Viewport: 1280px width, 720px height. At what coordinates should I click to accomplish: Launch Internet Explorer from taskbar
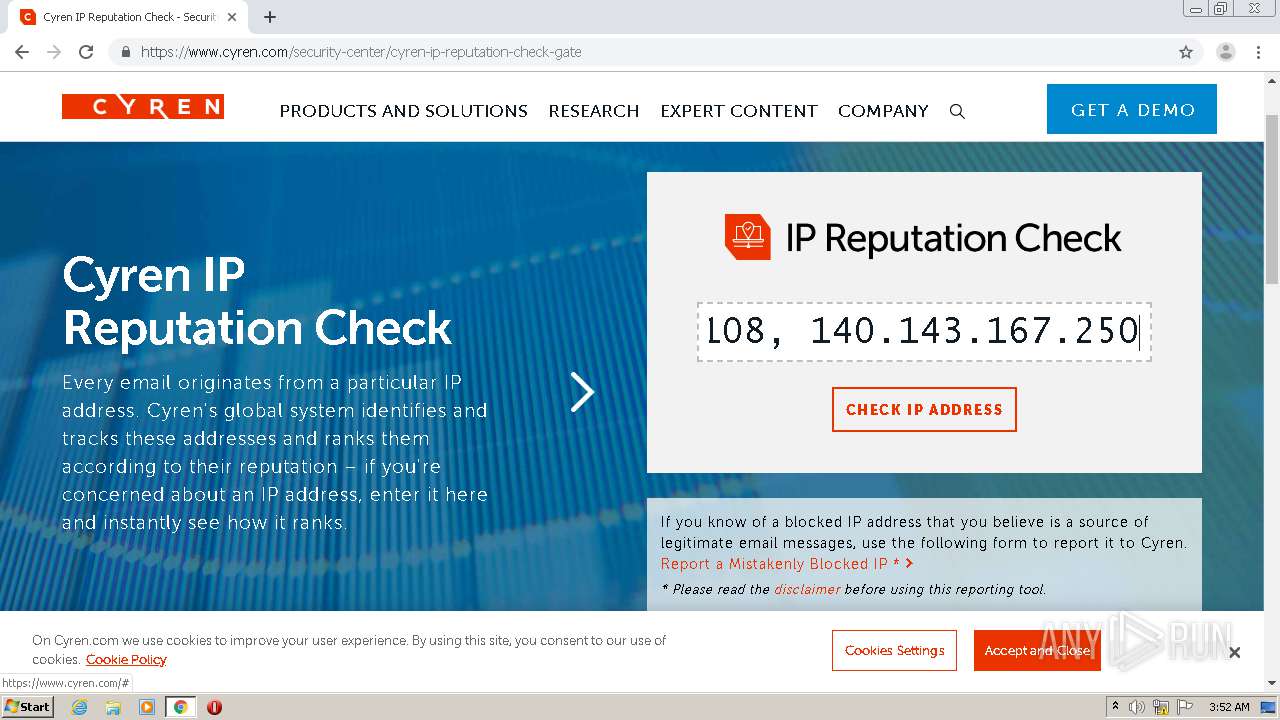[79, 707]
